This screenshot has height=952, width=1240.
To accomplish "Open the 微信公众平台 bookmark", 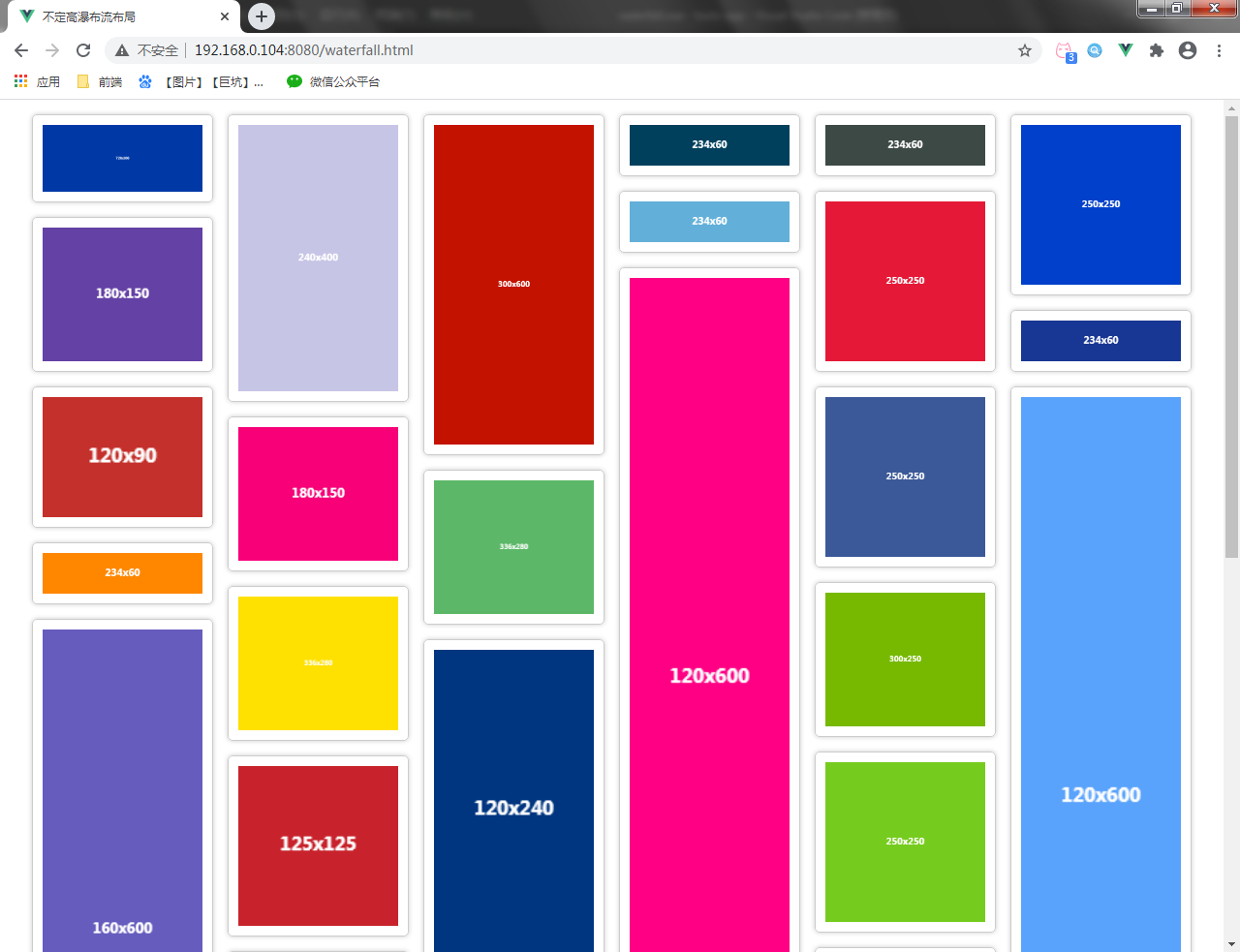I will [333, 82].
